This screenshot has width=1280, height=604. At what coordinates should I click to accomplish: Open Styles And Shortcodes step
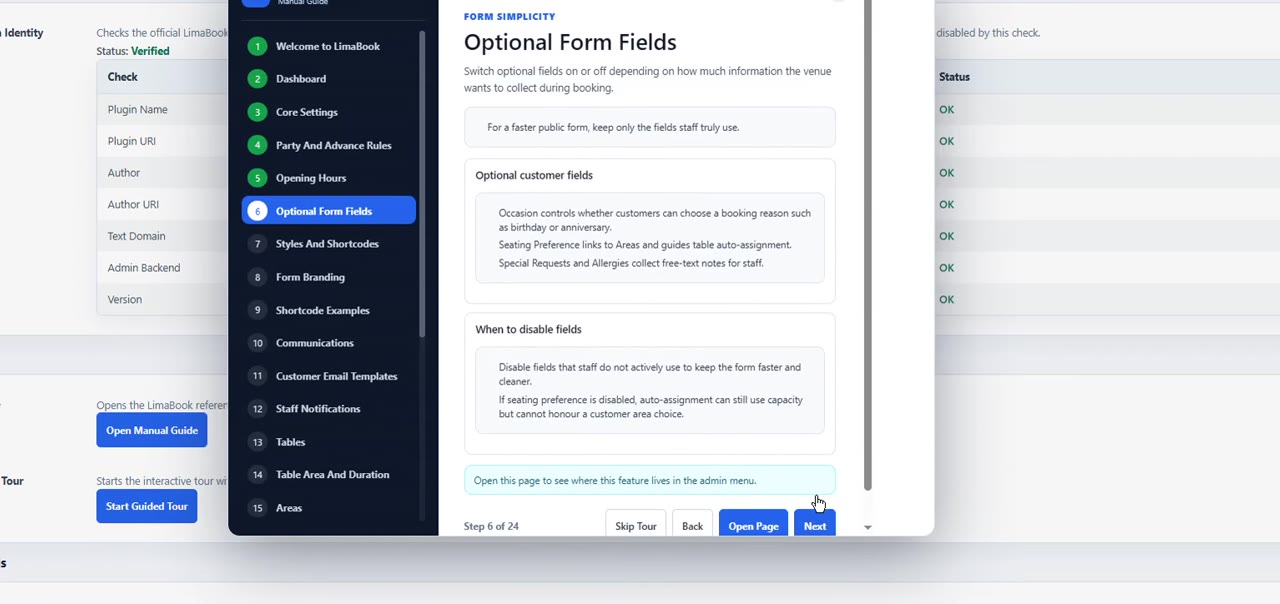click(328, 244)
